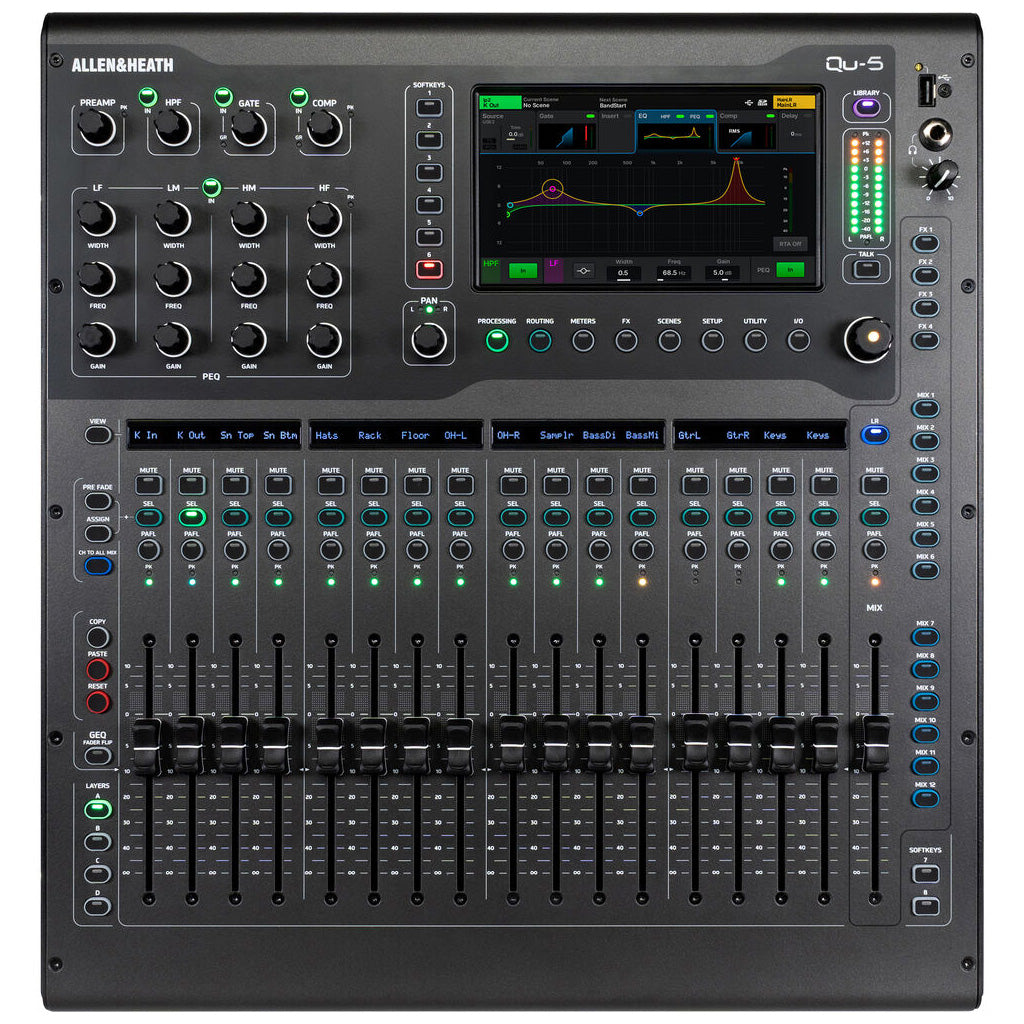
Task: Open the I/O screen key
Action: pos(799,340)
